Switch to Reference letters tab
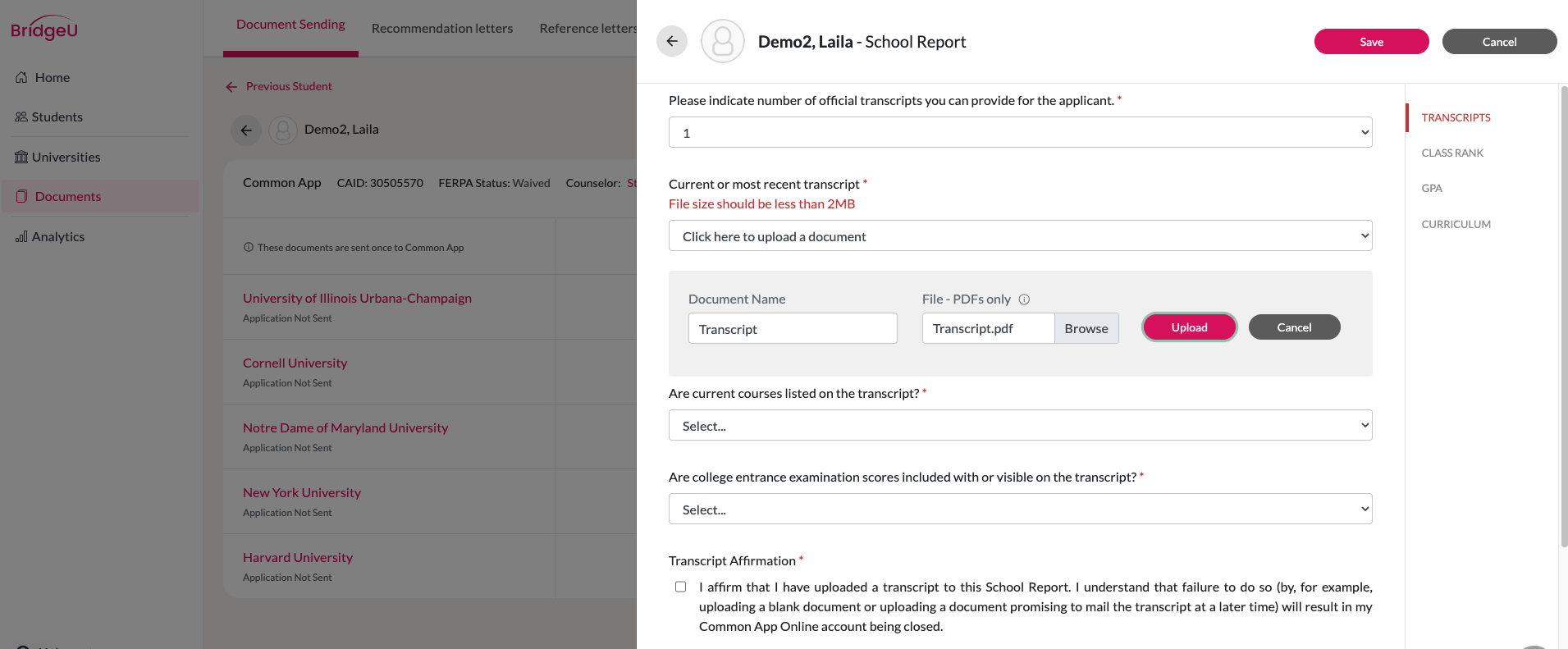This screenshot has width=1568, height=649. 587,28
